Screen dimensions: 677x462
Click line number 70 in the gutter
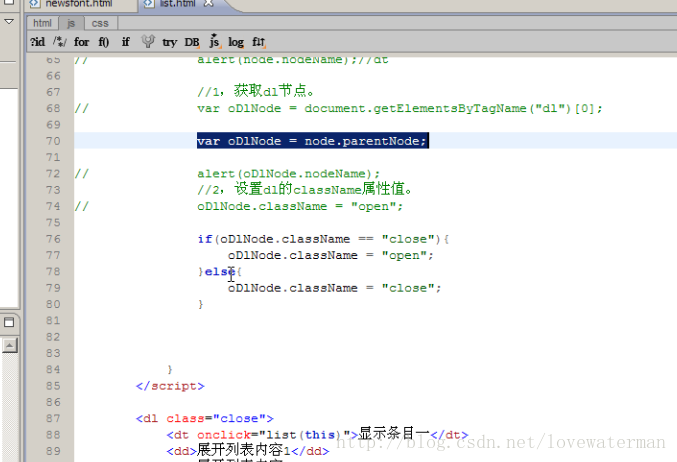click(53, 141)
